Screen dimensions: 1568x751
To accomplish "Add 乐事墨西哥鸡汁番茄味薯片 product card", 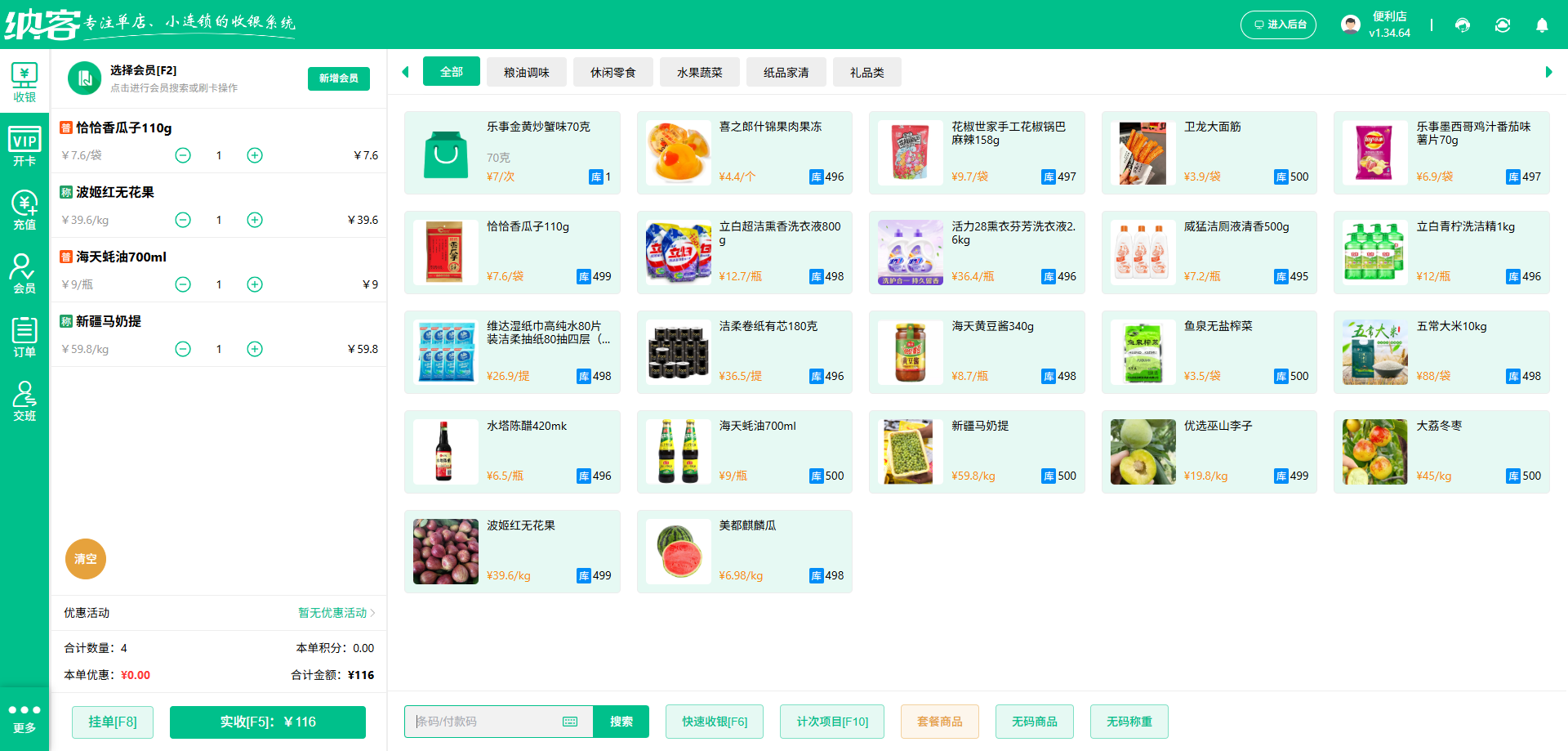I will [x=1441, y=153].
